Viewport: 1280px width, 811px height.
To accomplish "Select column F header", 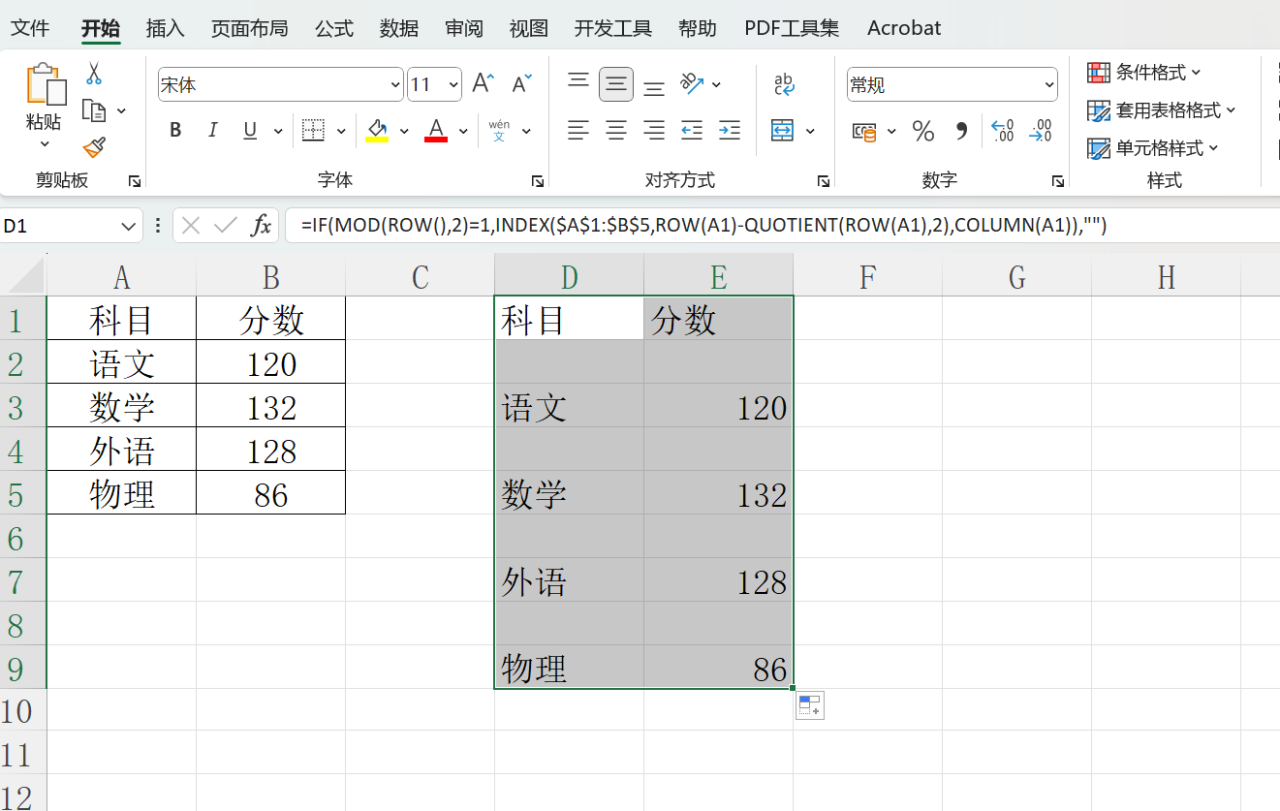I will pos(868,276).
